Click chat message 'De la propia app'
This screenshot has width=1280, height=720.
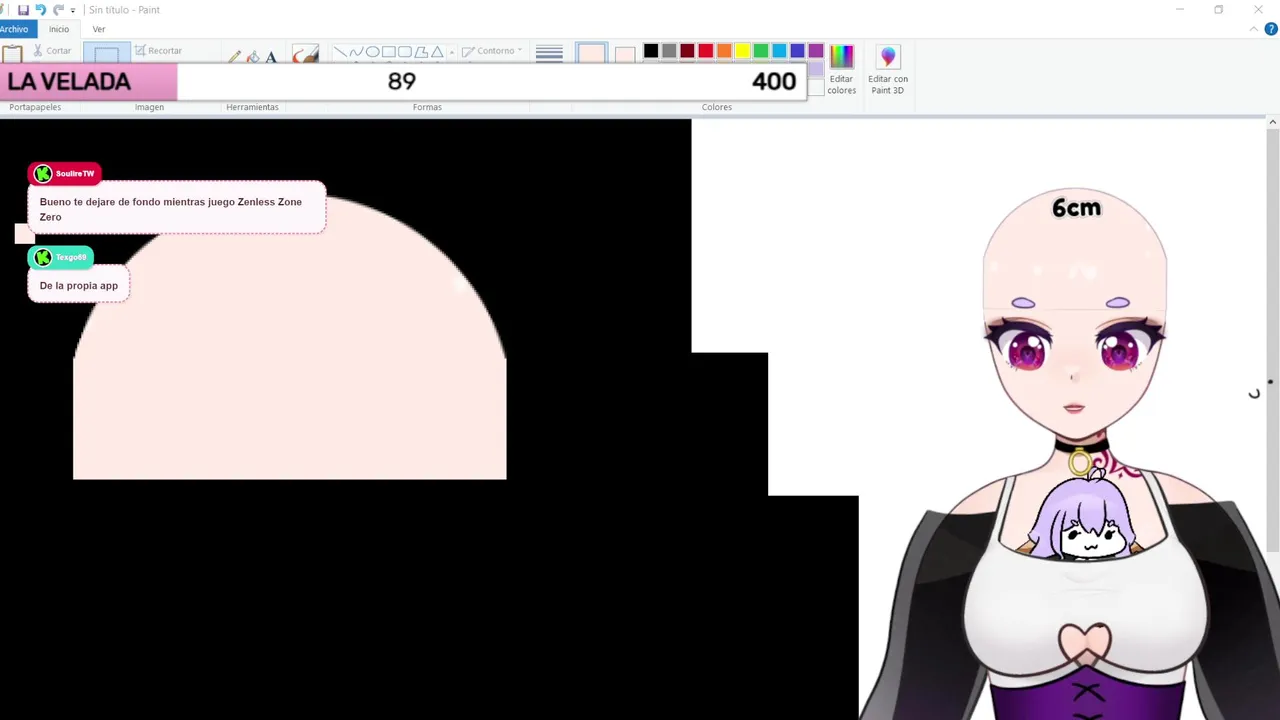coord(79,285)
